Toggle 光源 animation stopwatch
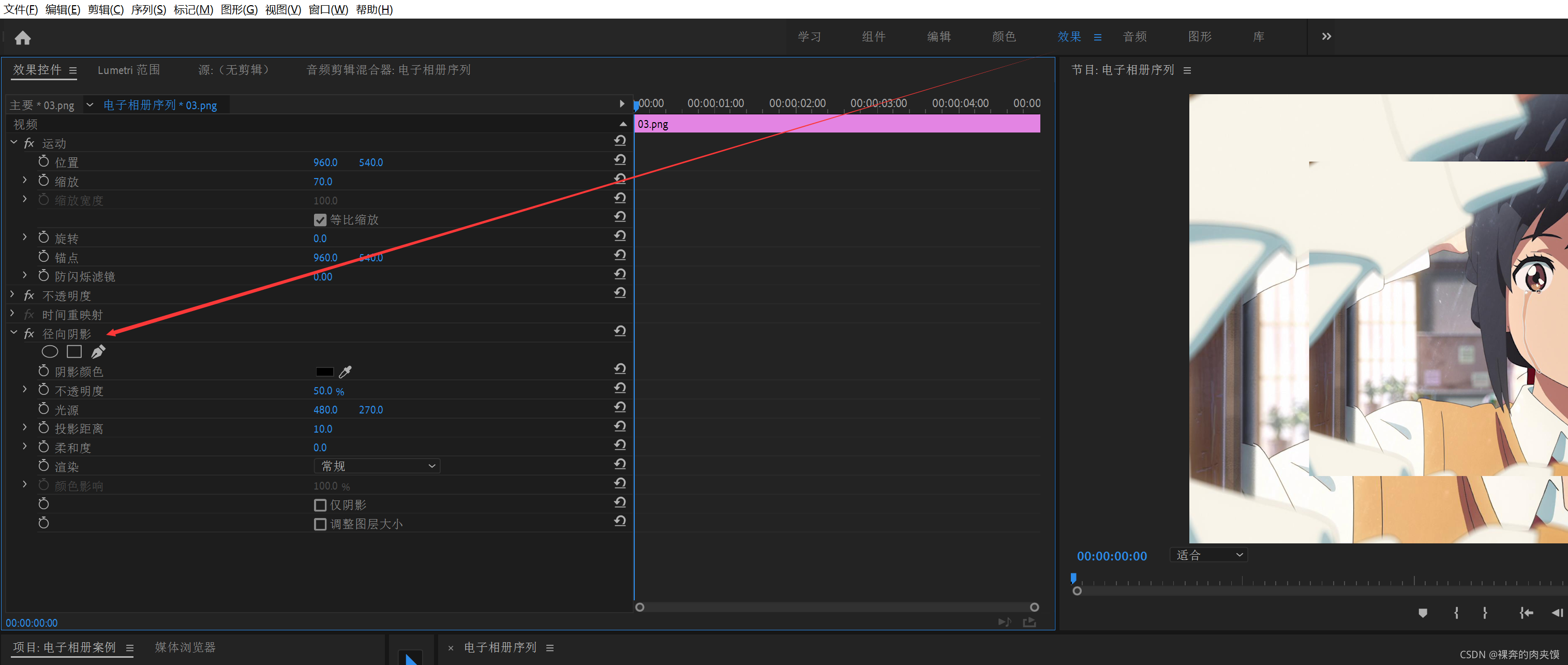This screenshot has height=665, width=1568. (x=44, y=409)
